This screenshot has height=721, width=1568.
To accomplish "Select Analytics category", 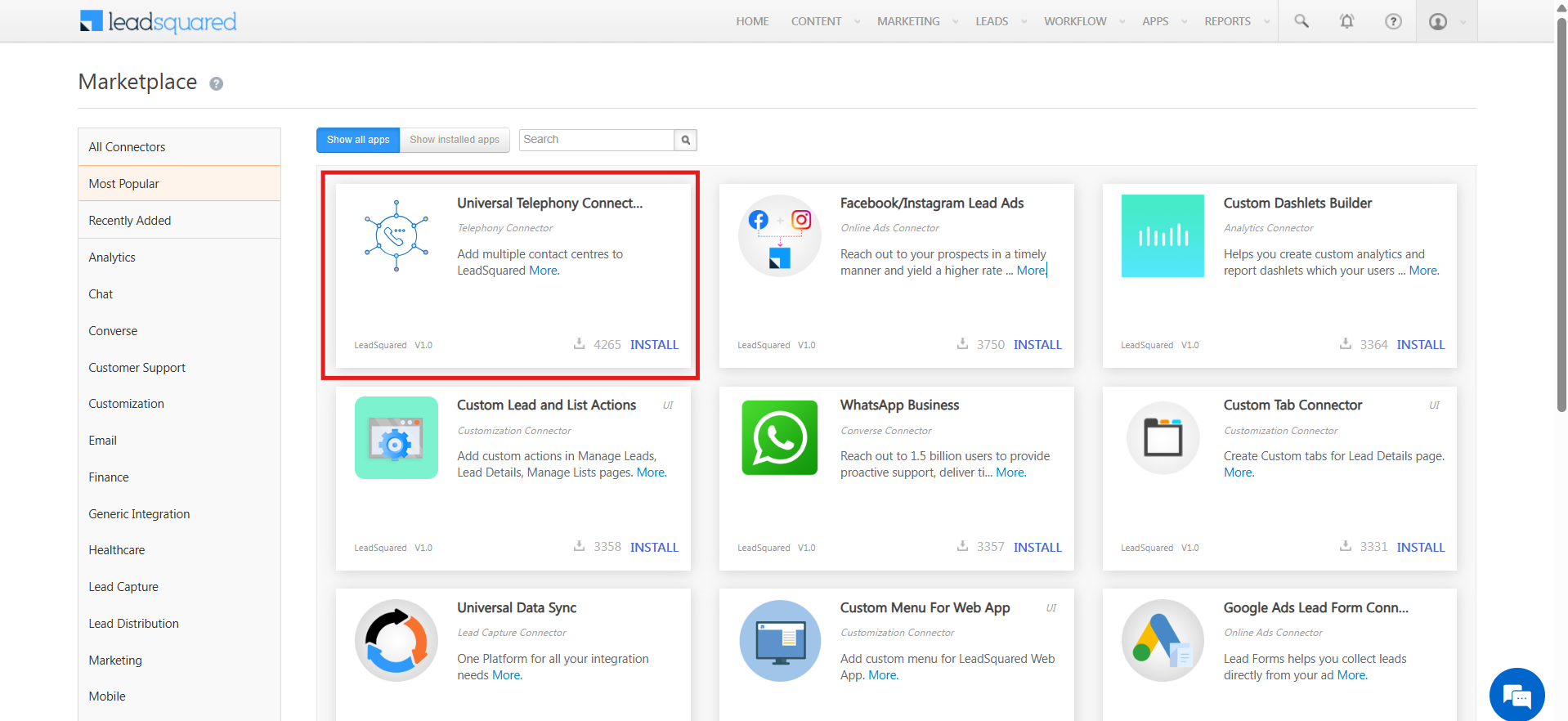I will (179, 257).
